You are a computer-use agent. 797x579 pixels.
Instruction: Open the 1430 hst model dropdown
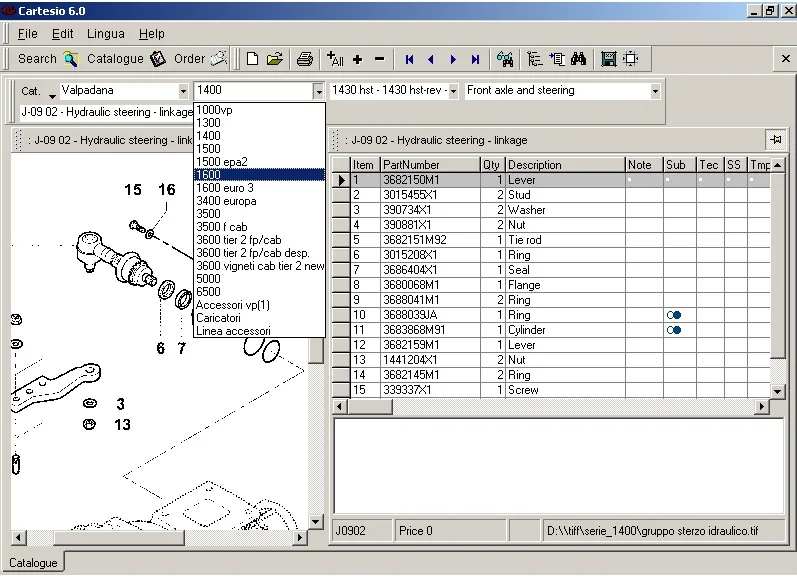coord(453,92)
